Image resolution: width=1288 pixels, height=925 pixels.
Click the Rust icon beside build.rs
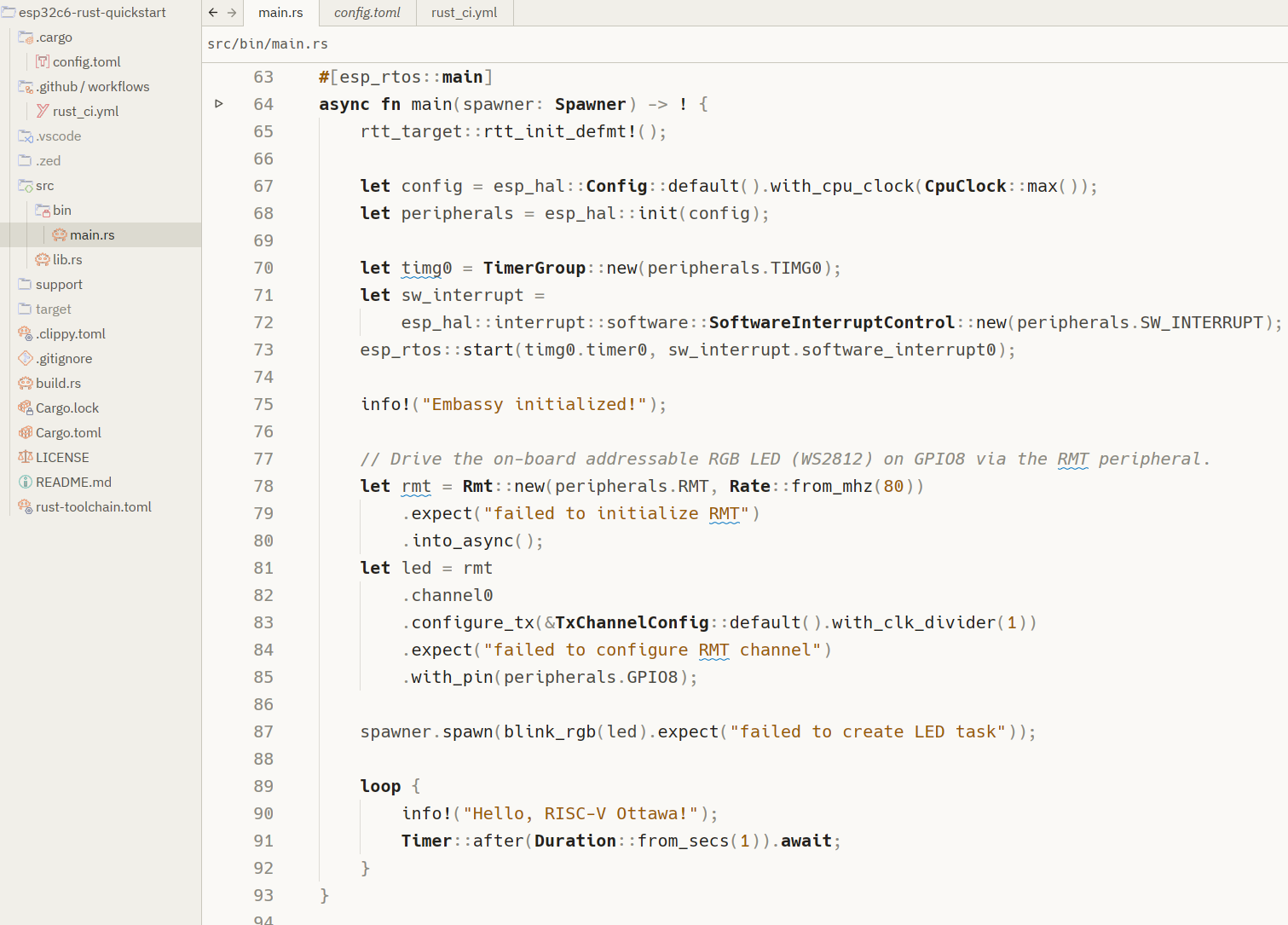click(26, 383)
